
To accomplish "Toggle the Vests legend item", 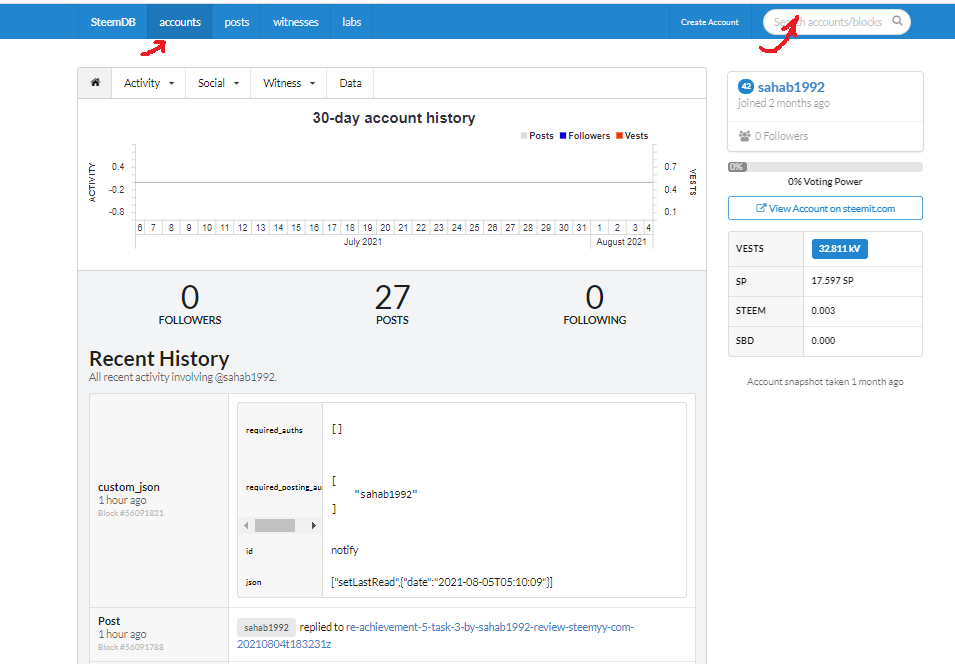I will coord(632,136).
